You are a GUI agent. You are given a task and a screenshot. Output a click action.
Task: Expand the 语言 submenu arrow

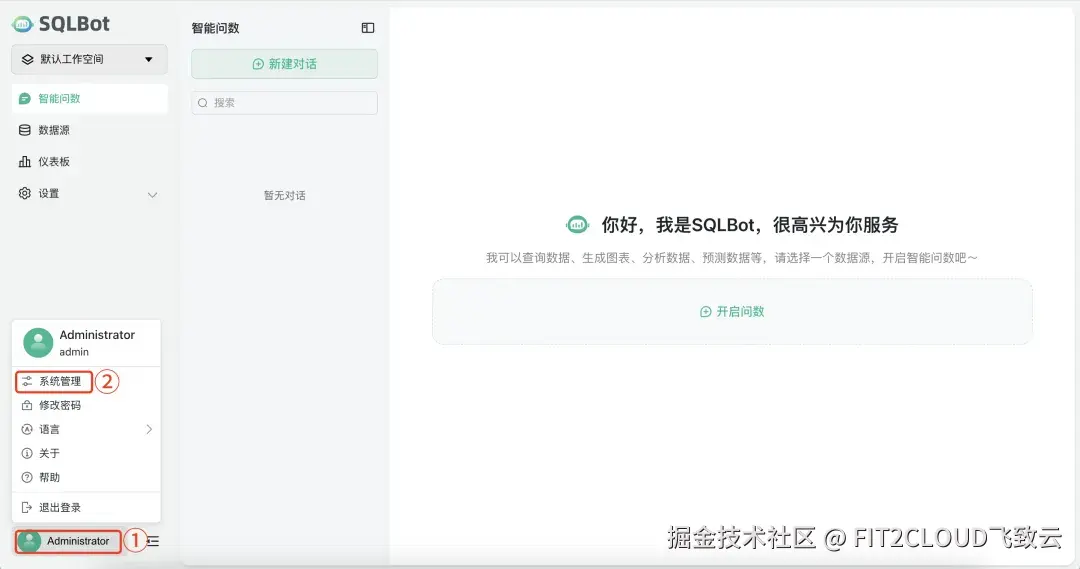coord(149,429)
